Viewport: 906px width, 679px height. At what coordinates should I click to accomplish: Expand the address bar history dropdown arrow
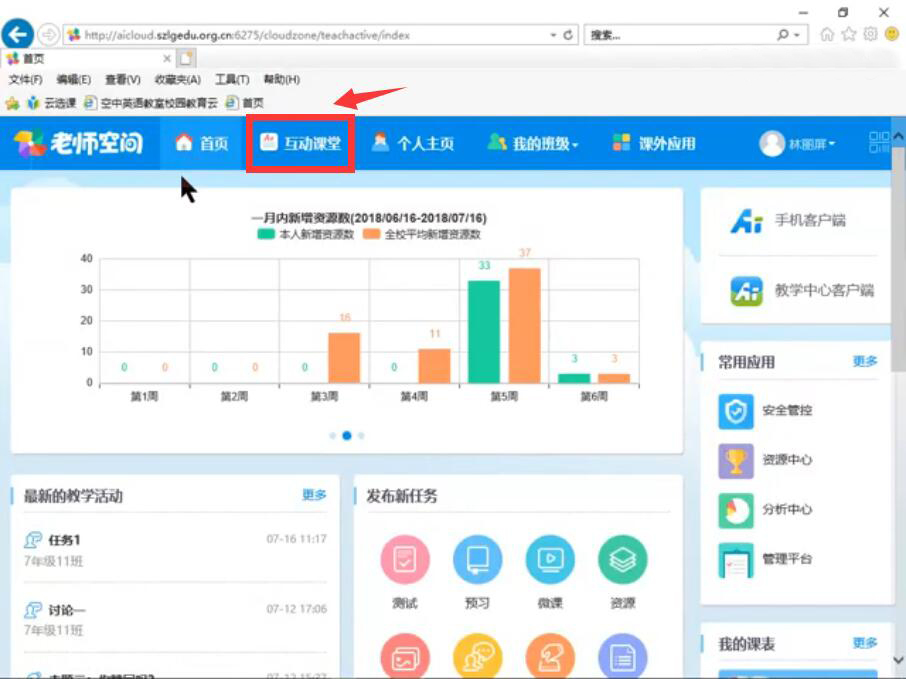(553, 35)
